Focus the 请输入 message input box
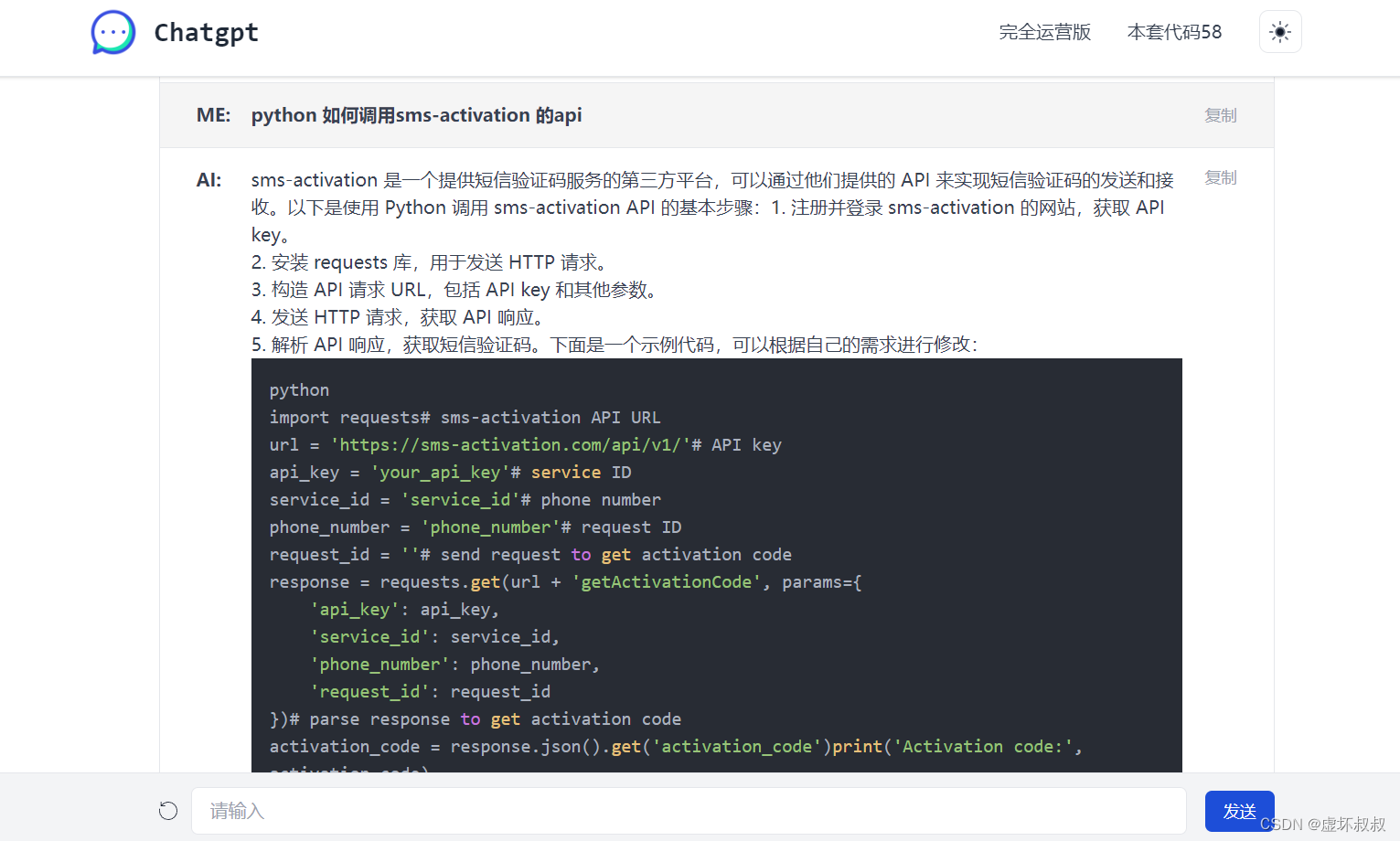This screenshot has width=1400, height=841. click(688, 811)
